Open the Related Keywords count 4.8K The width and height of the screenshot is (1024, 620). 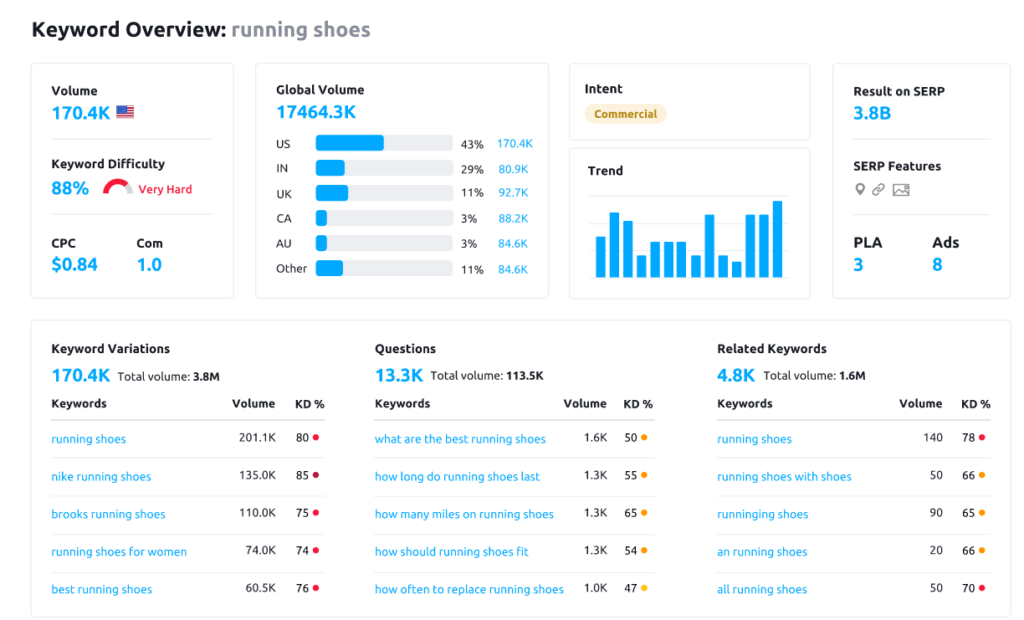(735, 376)
